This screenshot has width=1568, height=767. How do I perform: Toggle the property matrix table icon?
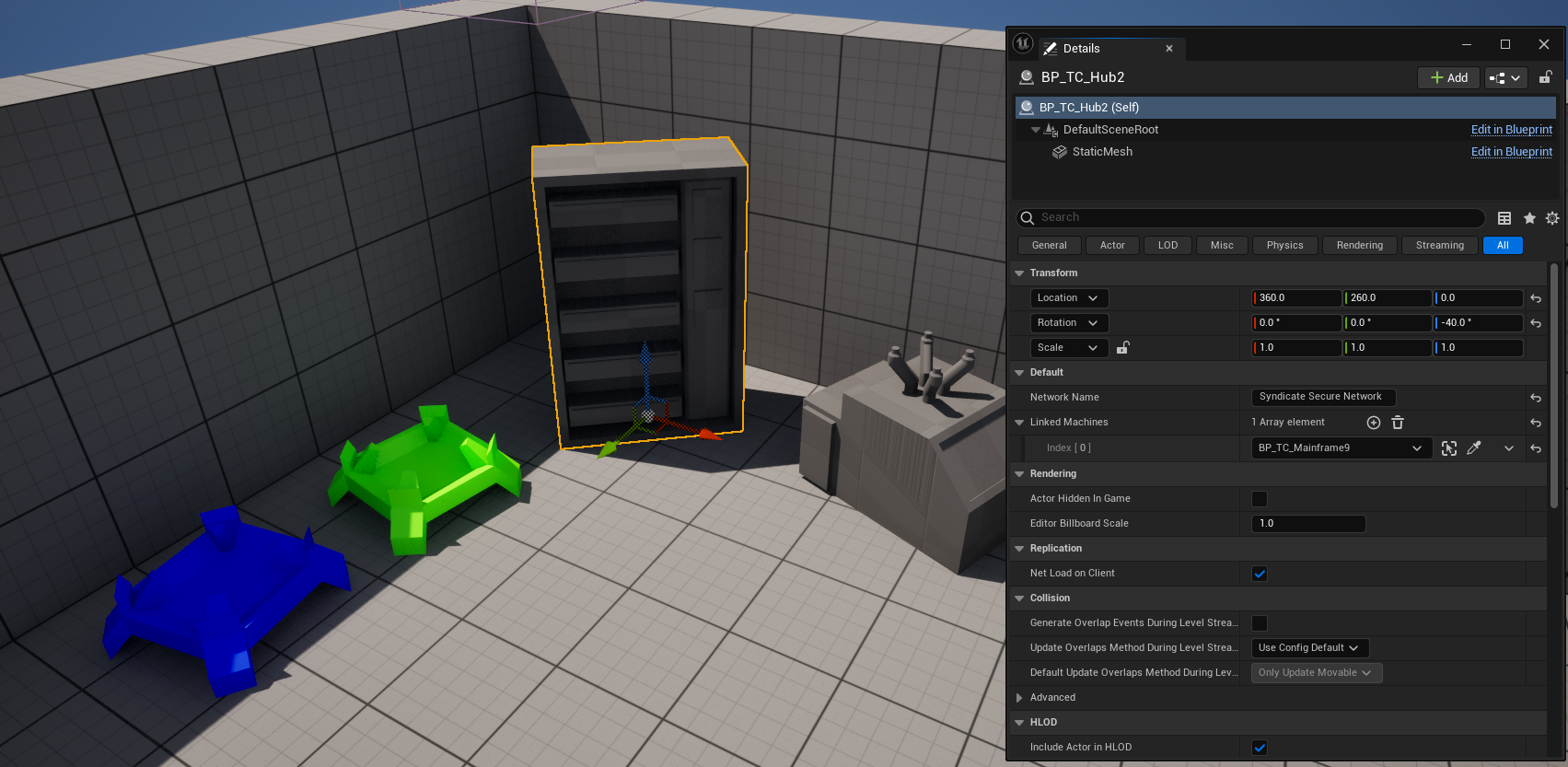tap(1504, 218)
